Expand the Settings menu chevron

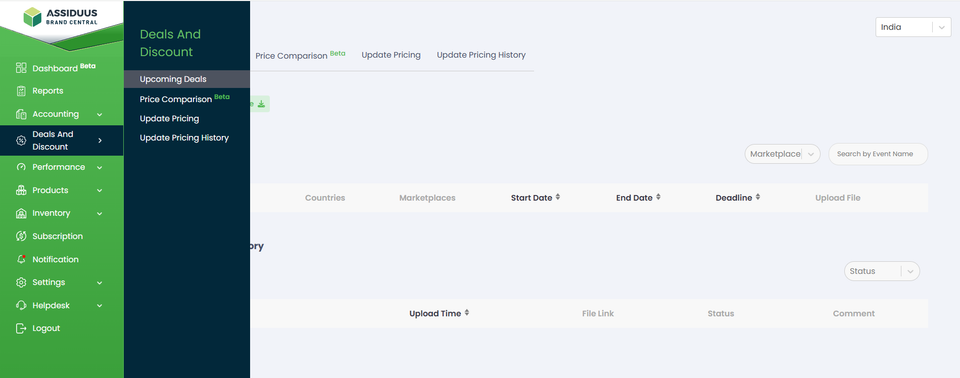(x=99, y=282)
